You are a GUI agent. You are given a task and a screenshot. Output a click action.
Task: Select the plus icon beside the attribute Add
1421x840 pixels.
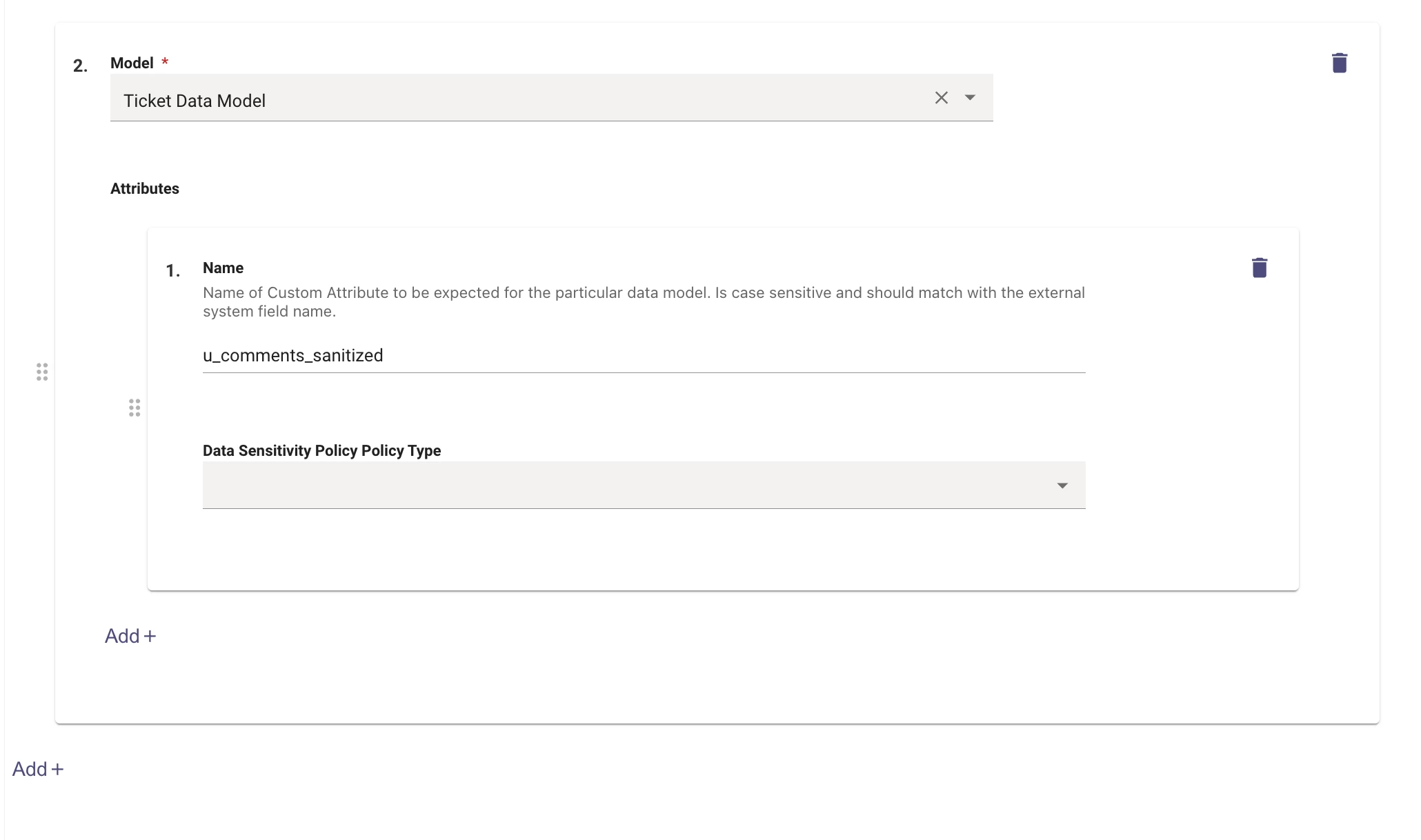pyautogui.click(x=150, y=636)
